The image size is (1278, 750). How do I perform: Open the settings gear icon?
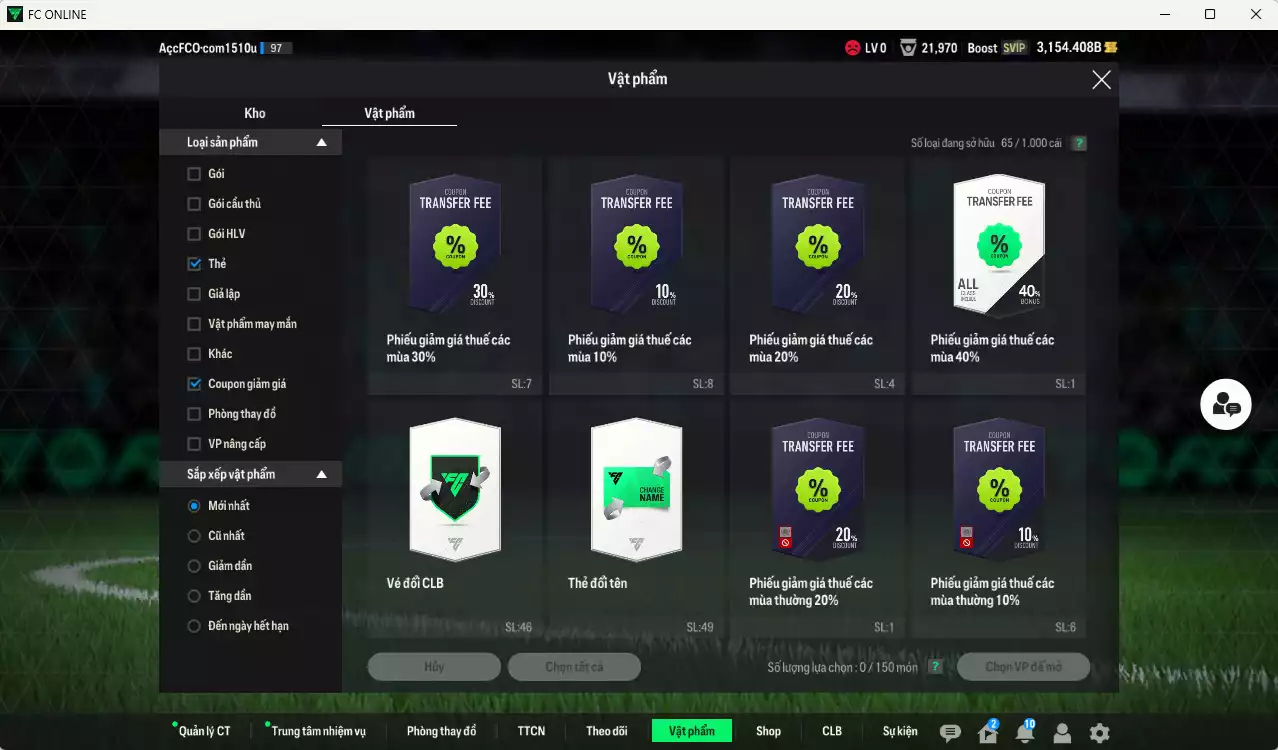(x=1099, y=733)
